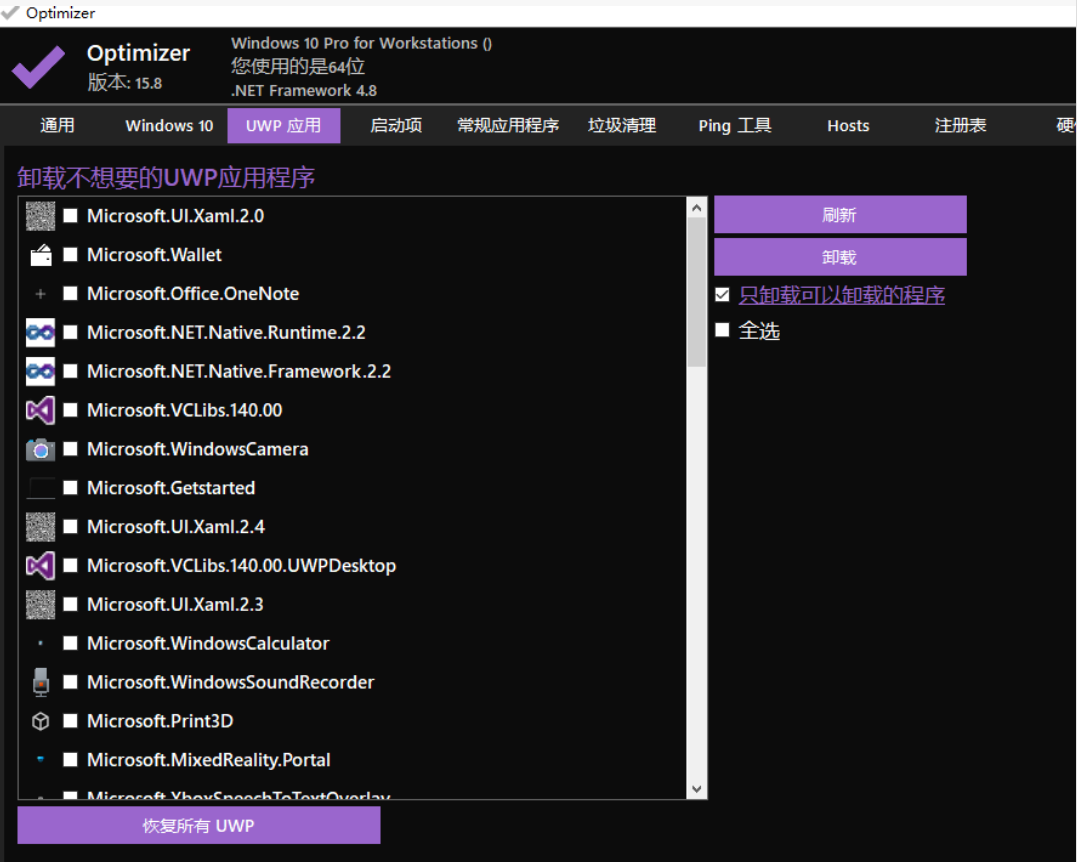
Task: Click the 恢复所有 UWP button
Action: [x=199, y=826]
